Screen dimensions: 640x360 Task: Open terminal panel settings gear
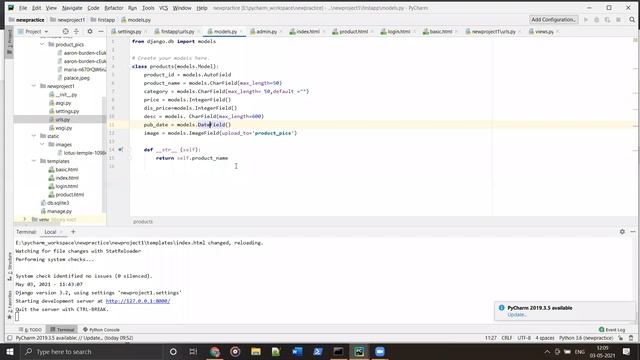click(622, 231)
